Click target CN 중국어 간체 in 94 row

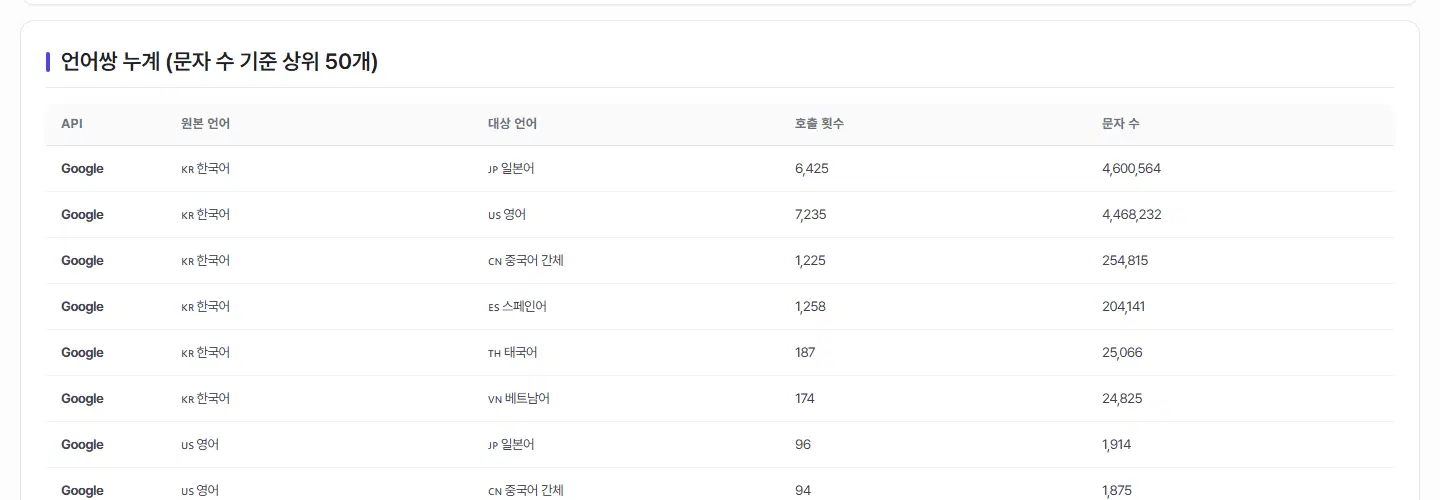click(x=526, y=491)
